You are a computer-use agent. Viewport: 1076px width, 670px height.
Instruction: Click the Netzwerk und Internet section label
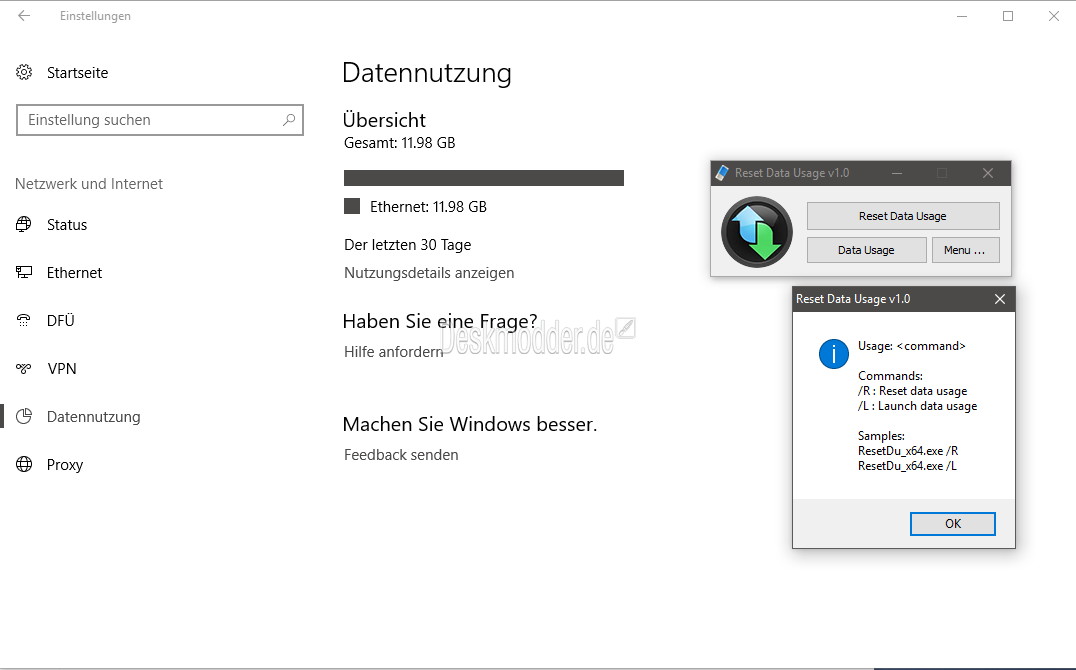pos(89,183)
